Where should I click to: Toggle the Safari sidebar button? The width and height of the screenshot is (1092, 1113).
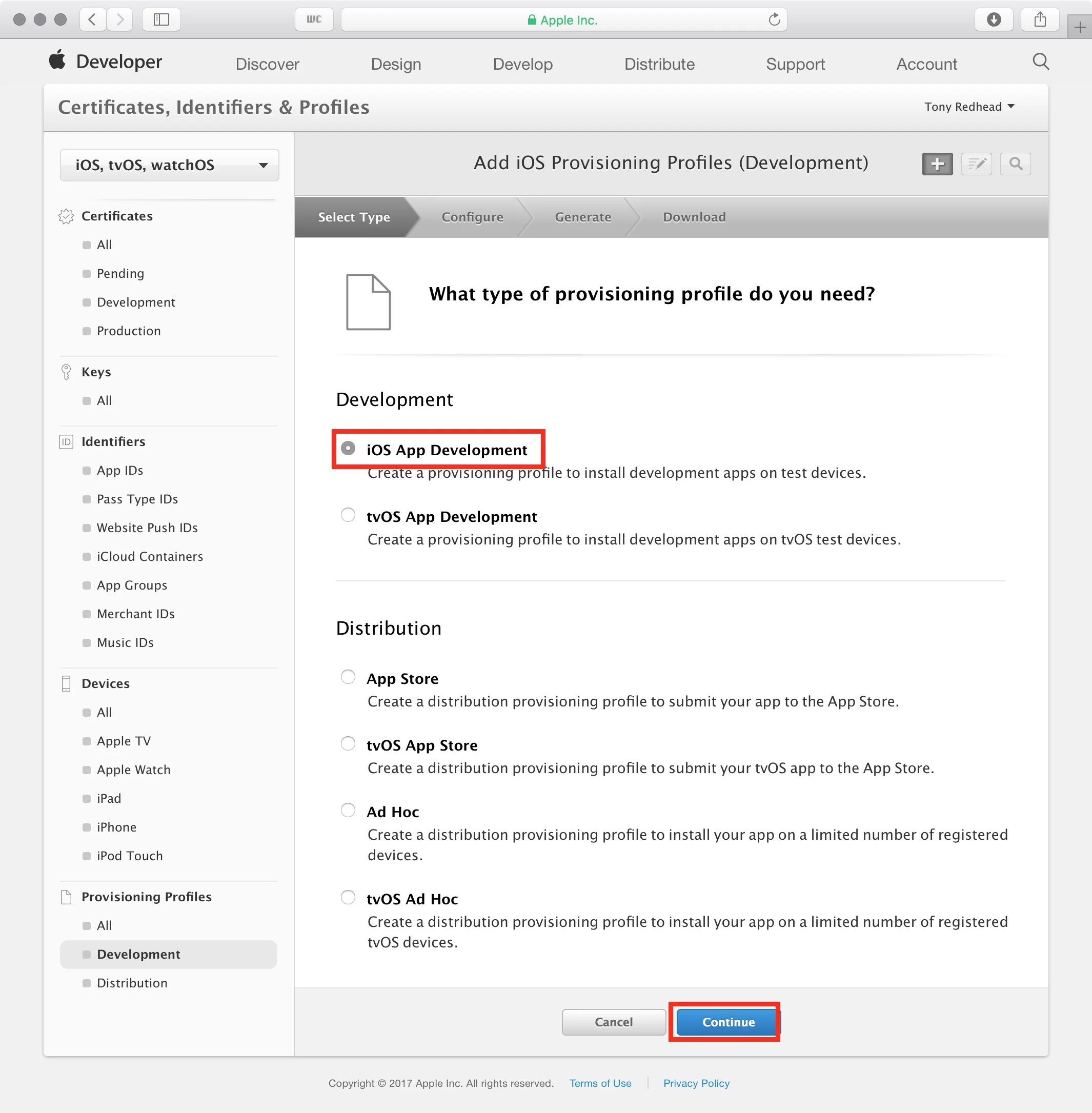[x=161, y=19]
